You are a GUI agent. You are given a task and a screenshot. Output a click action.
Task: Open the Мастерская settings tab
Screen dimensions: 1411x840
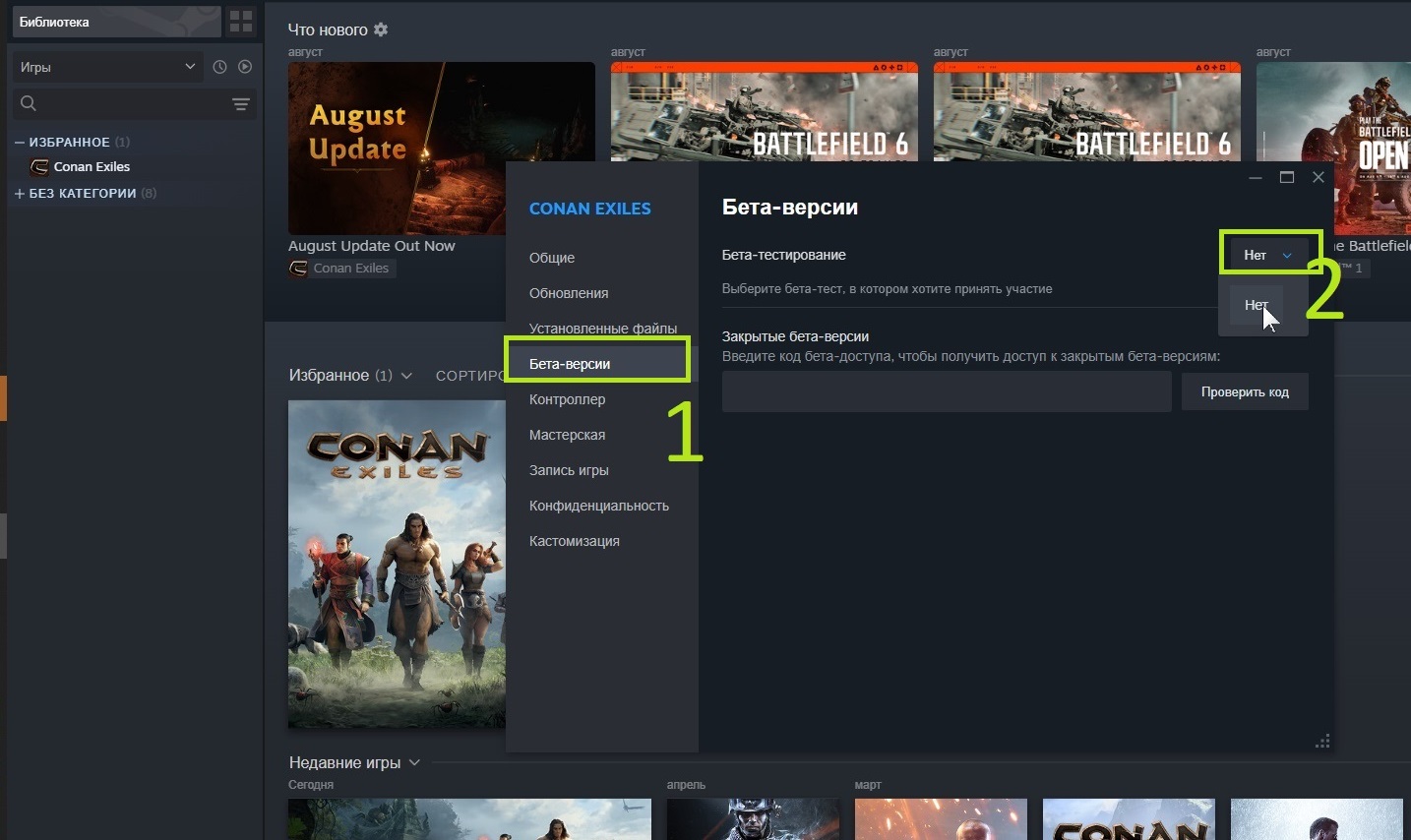pyautogui.click(x=567, y=435)
